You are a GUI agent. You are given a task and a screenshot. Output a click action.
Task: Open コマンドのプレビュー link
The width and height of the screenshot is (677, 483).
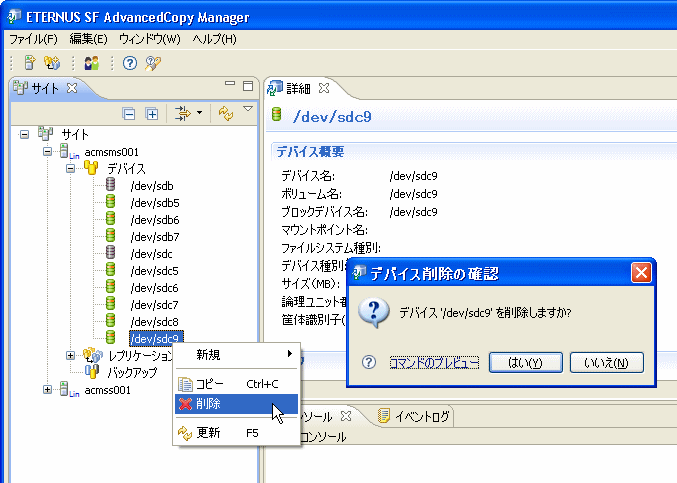pyautogui.click(x=434, y=363)
